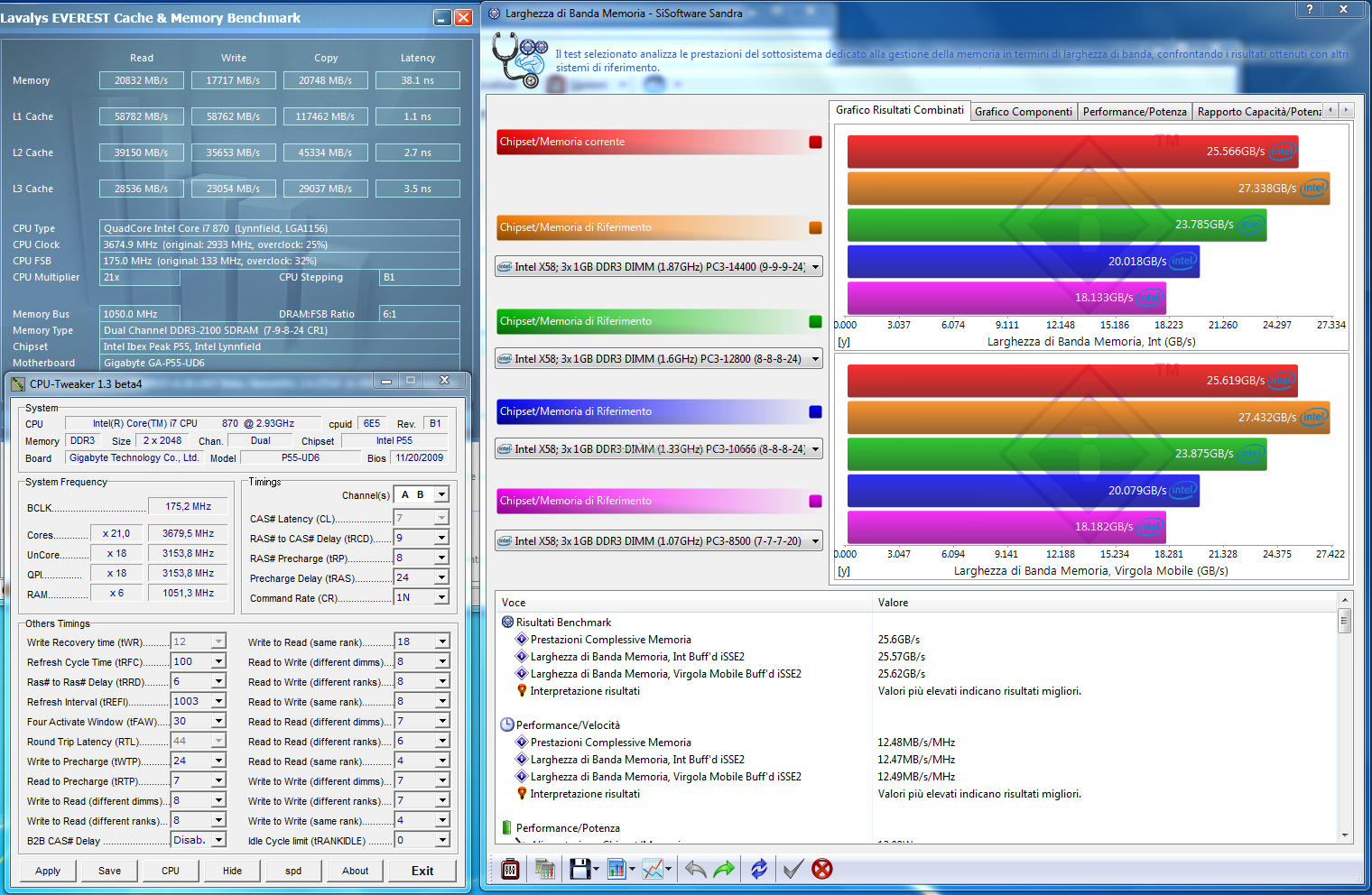Switch to Grafico Risultati Combinati tab
Viewport: 1372px width, 895px height.
click(899, 110)
